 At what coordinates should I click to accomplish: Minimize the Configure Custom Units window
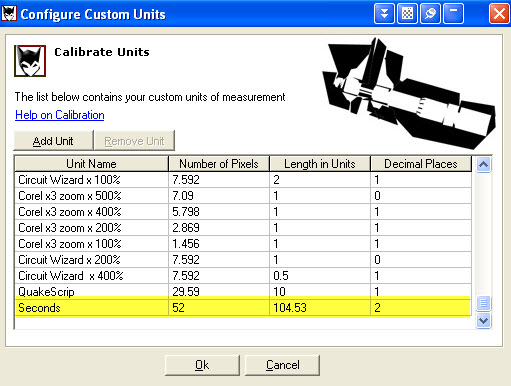point(453,14)
